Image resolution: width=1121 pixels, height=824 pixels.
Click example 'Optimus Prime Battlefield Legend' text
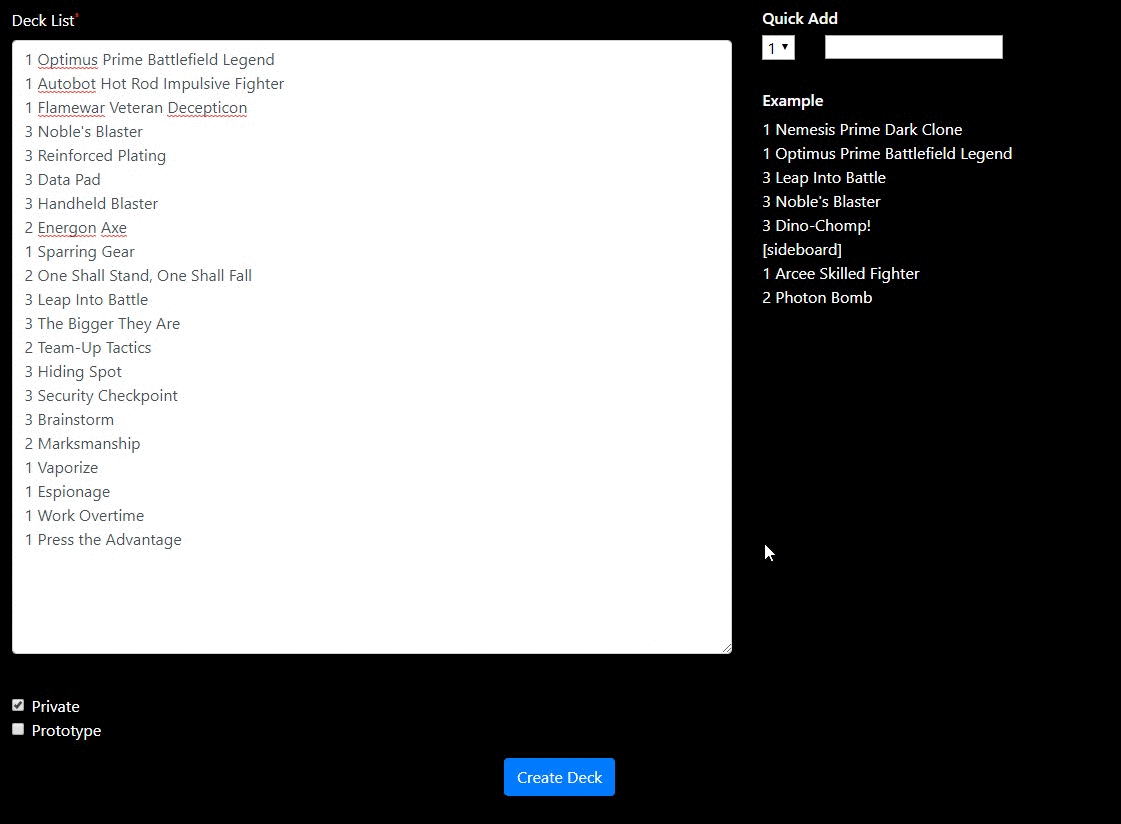tap(894, 154)
